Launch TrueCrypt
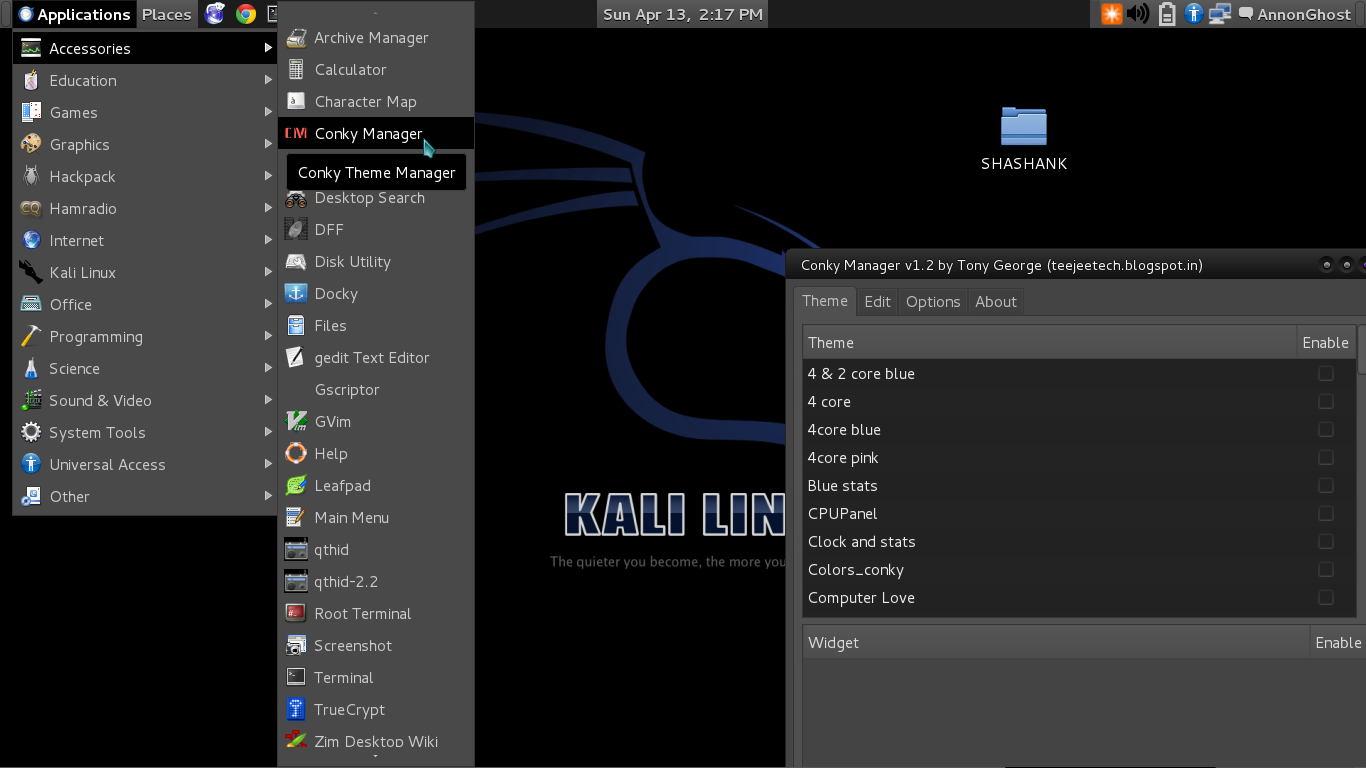 point(345,709)
